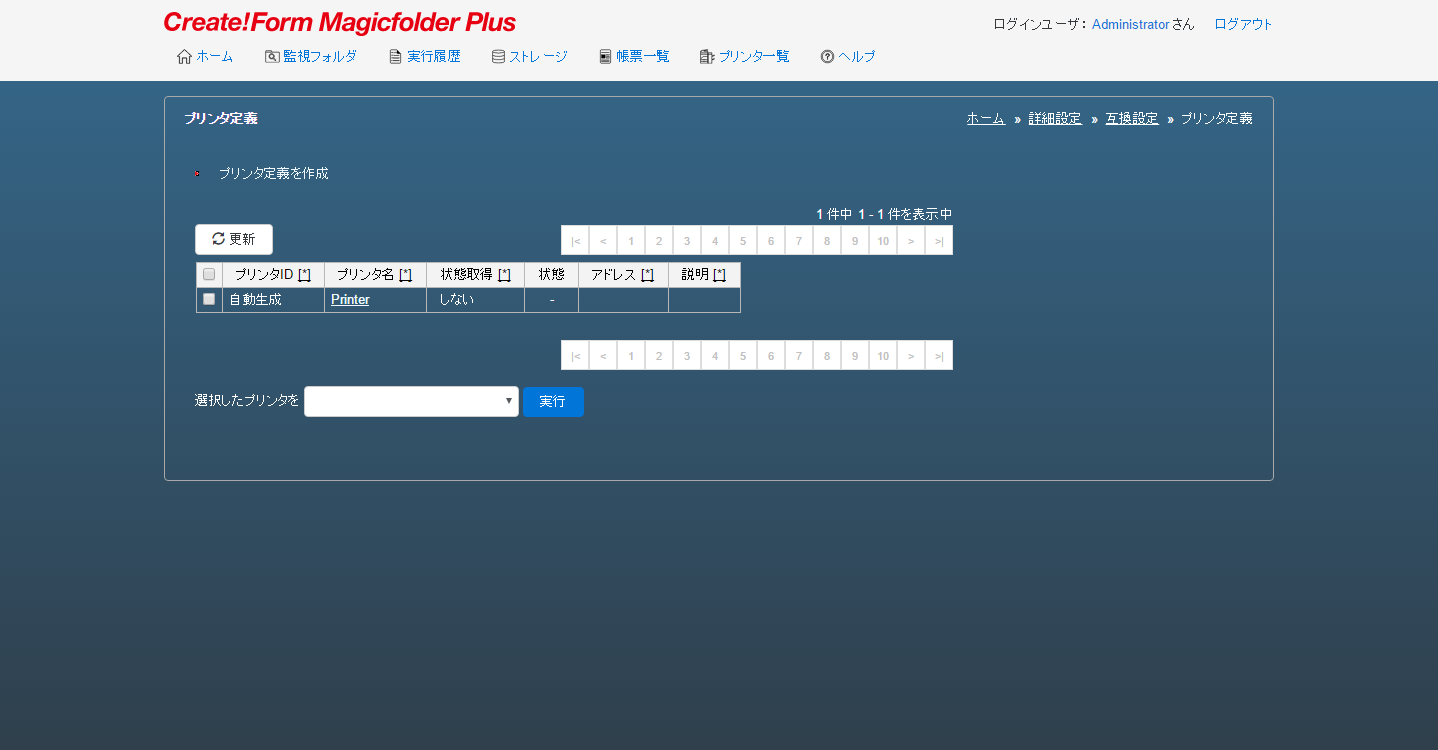Open the ヘルプ menu item
The width and height of the screenshot is (1438, 750).
[x=857, y=57]
